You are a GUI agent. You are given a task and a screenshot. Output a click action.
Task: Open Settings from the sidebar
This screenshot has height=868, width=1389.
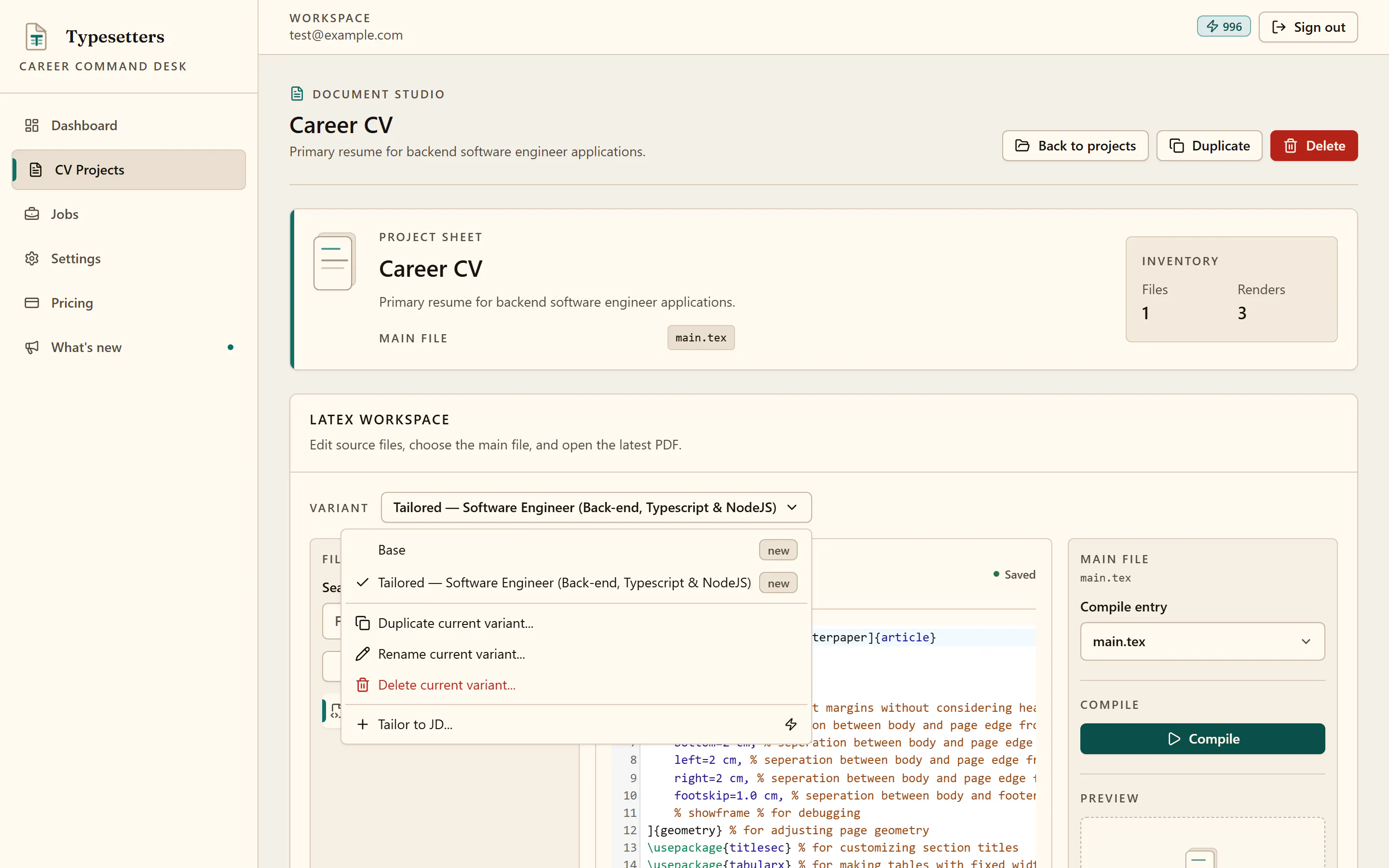pos(129,258)
